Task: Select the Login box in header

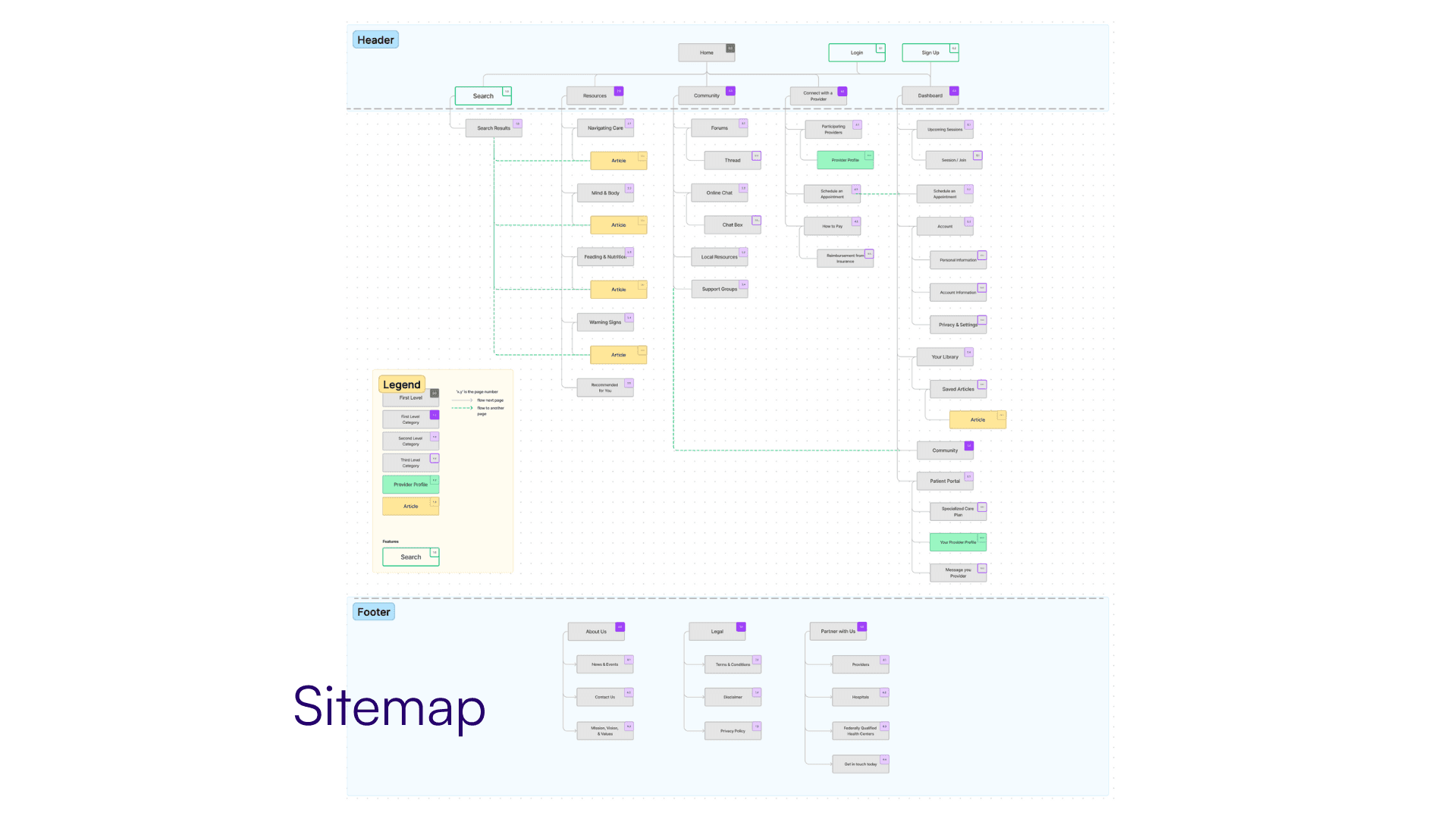Action: point(856,52)
